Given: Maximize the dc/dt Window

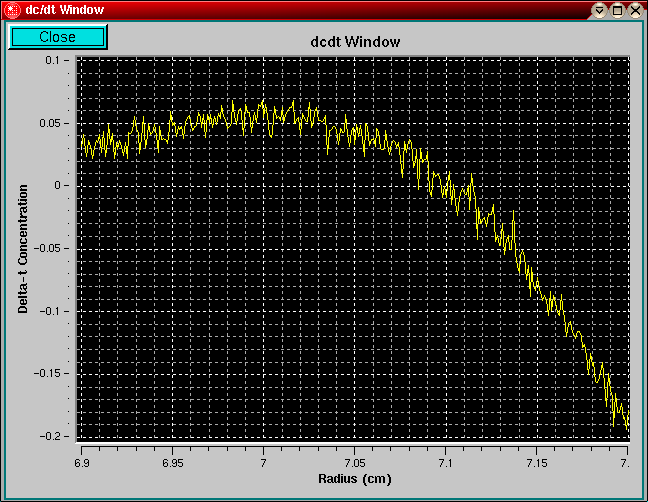Looking at the screenshot, I should point(617,10).
